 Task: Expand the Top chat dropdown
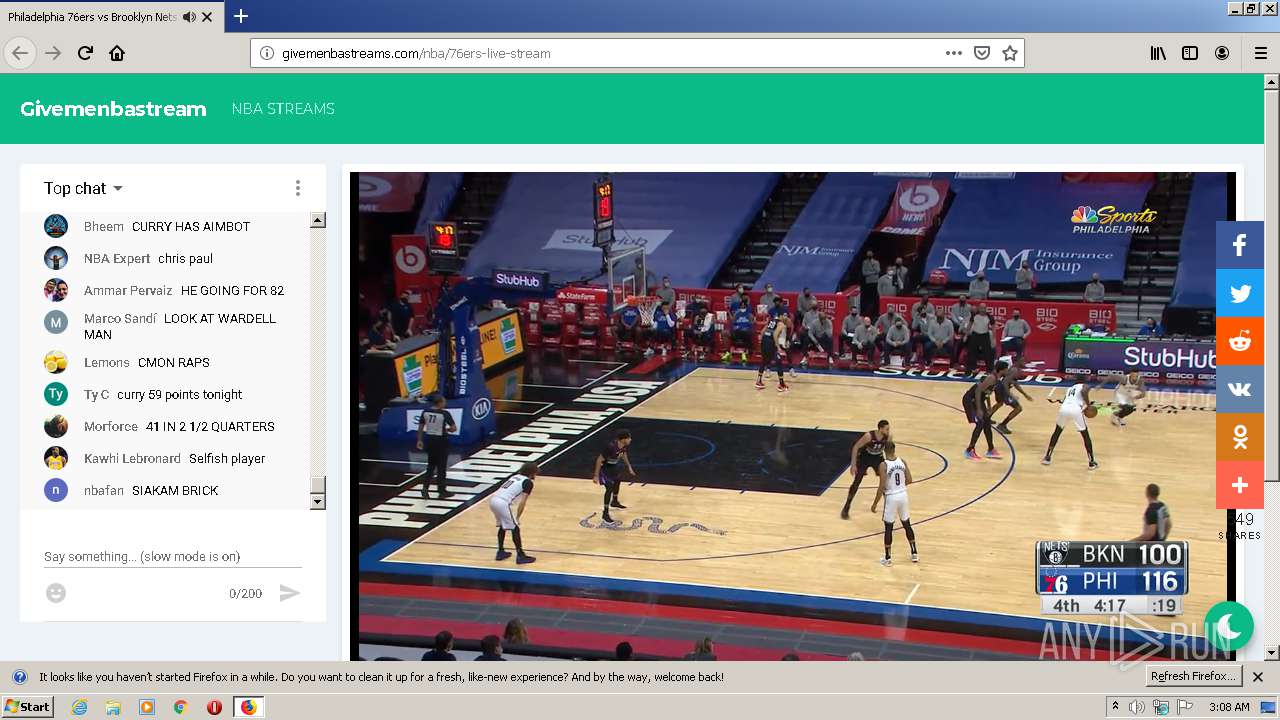click(x=83, y=188)
